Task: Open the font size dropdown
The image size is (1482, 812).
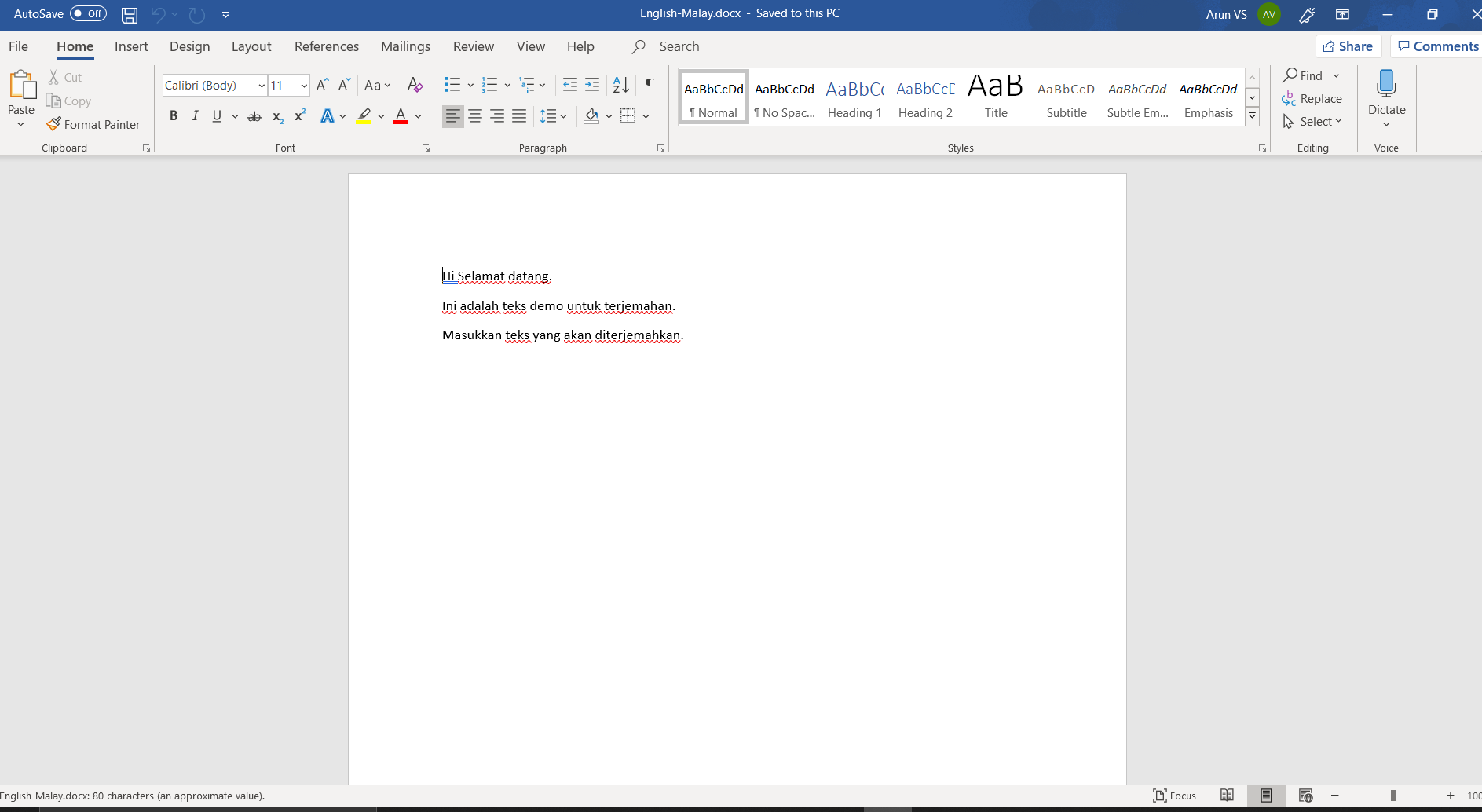Action: pos(304,86)
